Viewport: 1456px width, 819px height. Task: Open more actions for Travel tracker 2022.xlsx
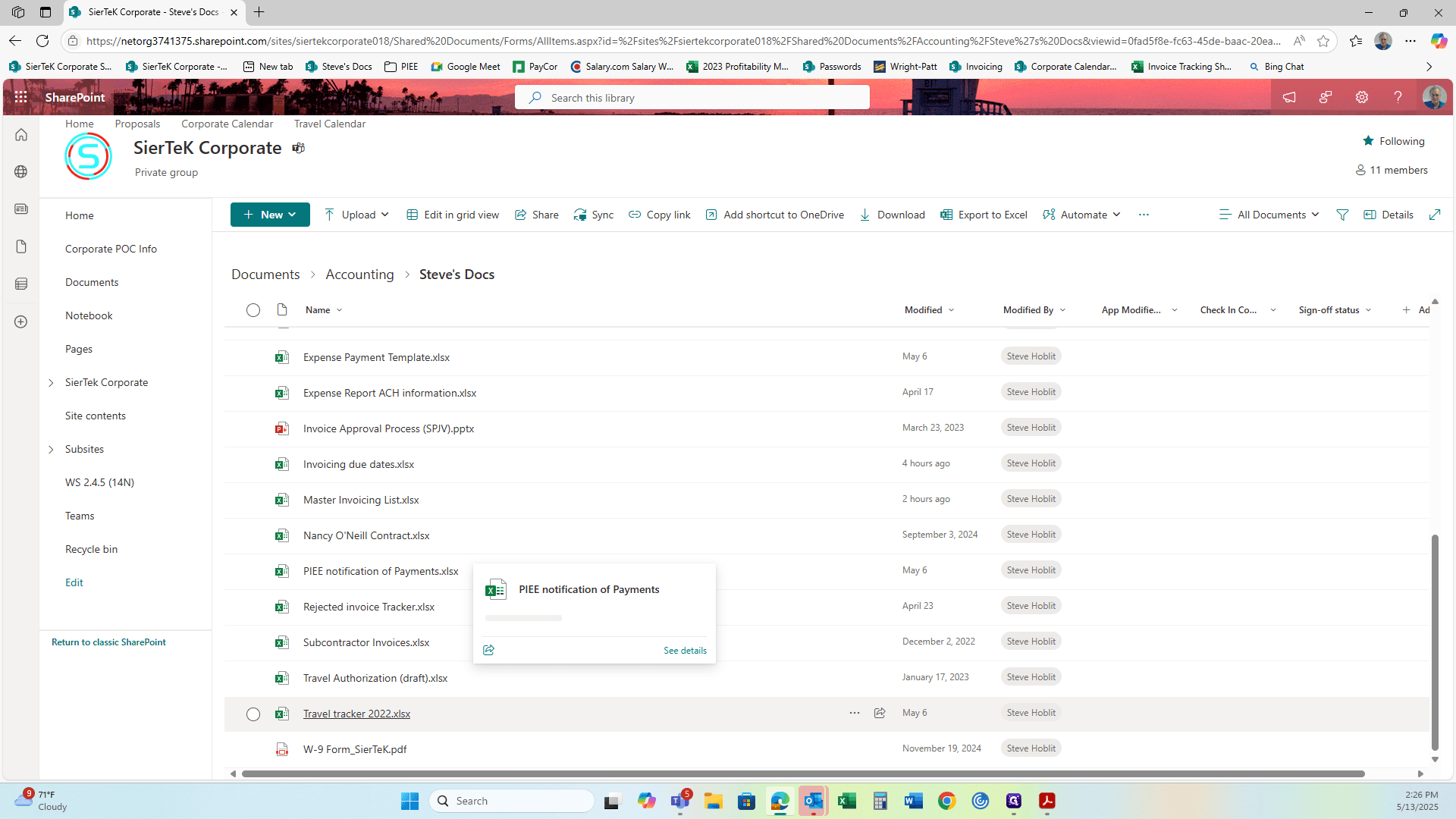(x=855, y=713)
